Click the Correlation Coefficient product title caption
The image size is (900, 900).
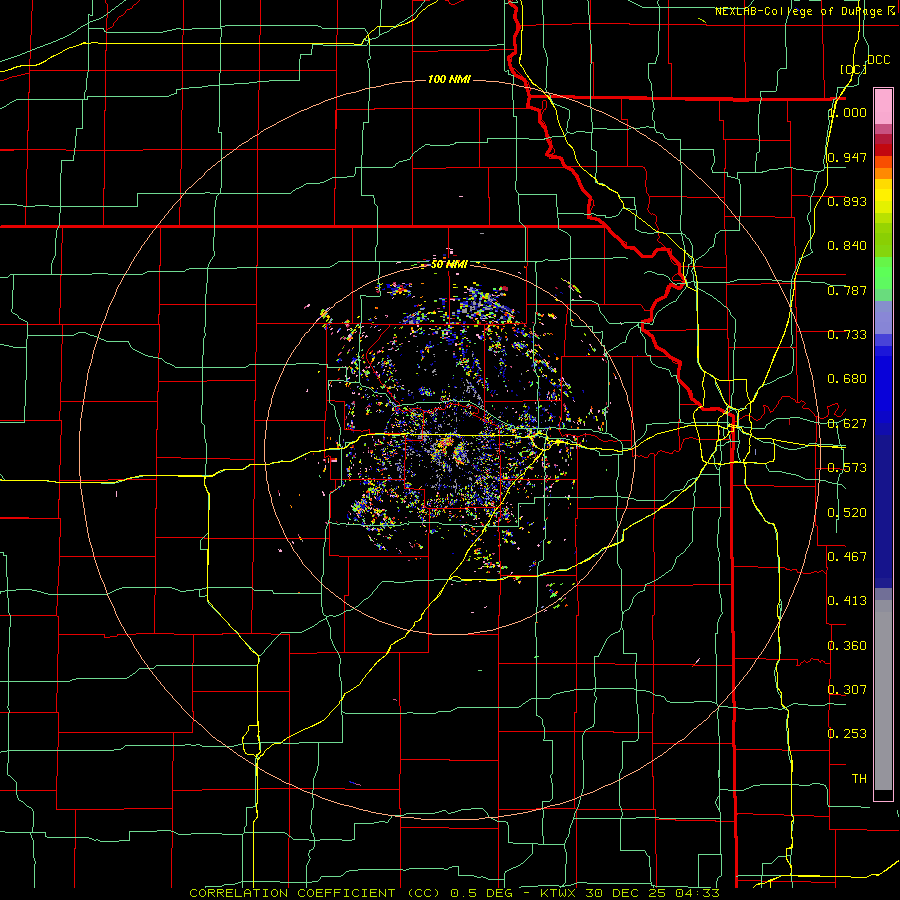click(x=455, y=893)
